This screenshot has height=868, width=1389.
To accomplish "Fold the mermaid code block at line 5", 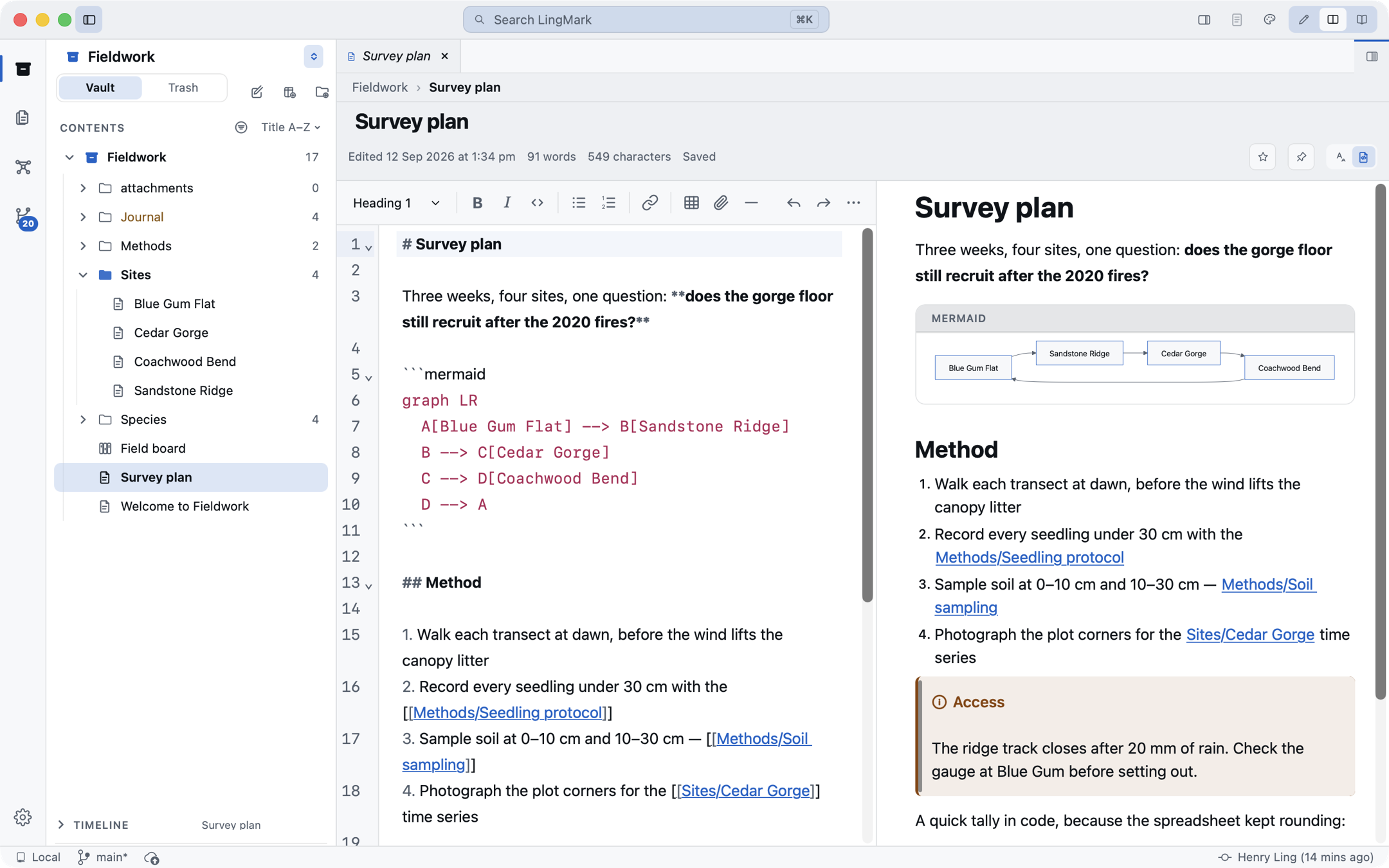I will [368, 378].
